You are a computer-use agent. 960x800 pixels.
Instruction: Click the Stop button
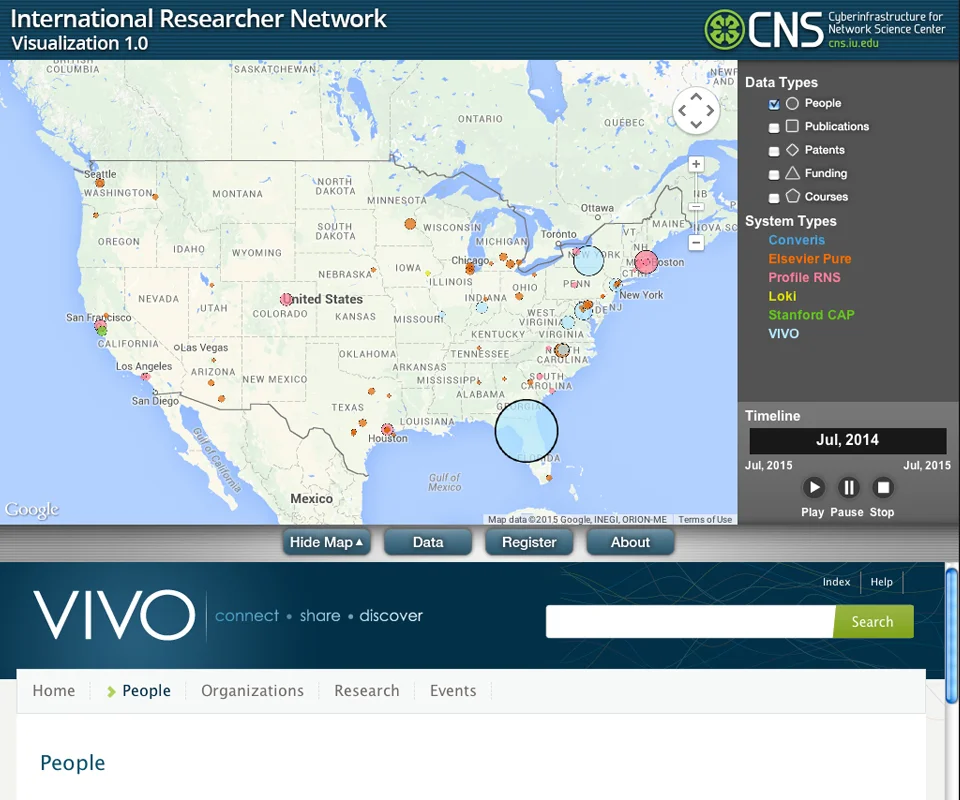(x=883, y=488)
